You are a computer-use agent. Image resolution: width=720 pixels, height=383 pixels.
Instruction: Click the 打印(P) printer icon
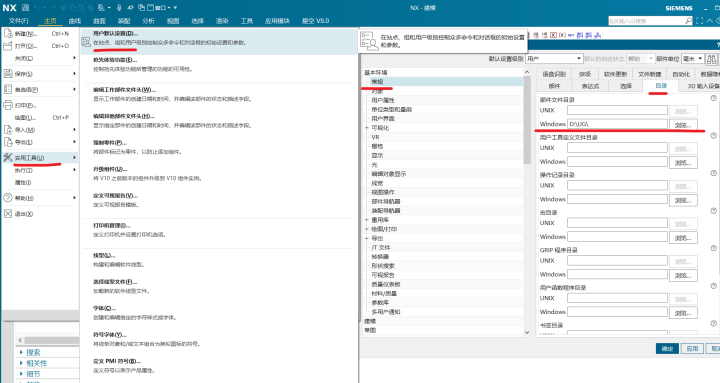(x=8, y=105)
